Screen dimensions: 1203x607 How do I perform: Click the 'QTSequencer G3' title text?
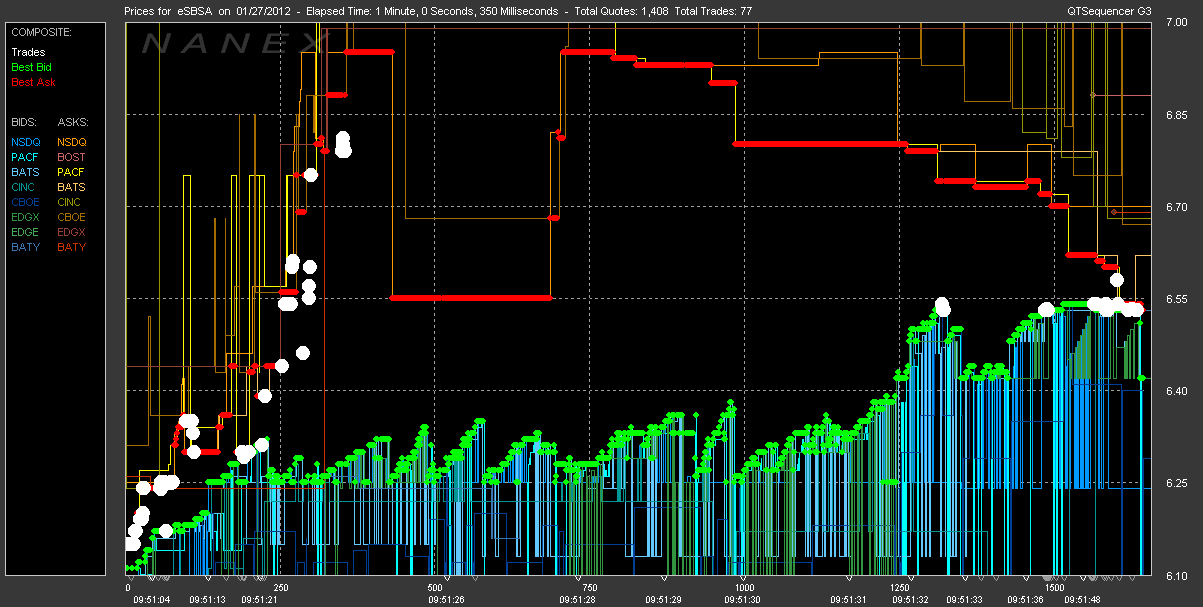[x=1109, y=11]
